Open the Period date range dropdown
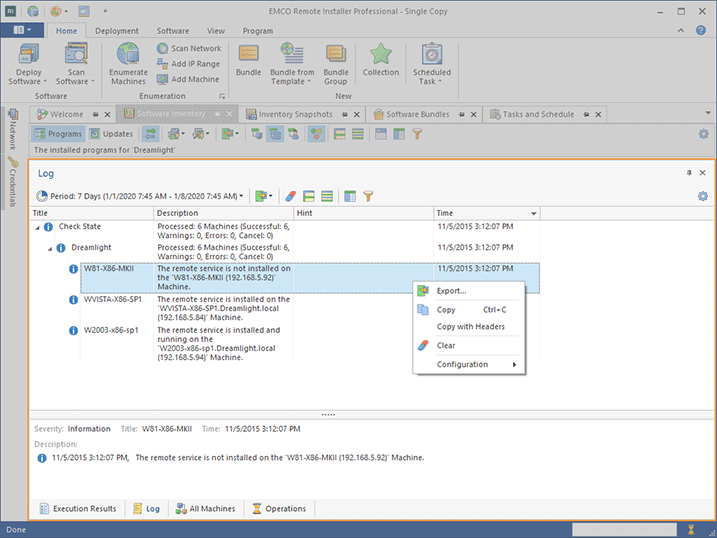The image size is (717, 538). coord(140,196)
